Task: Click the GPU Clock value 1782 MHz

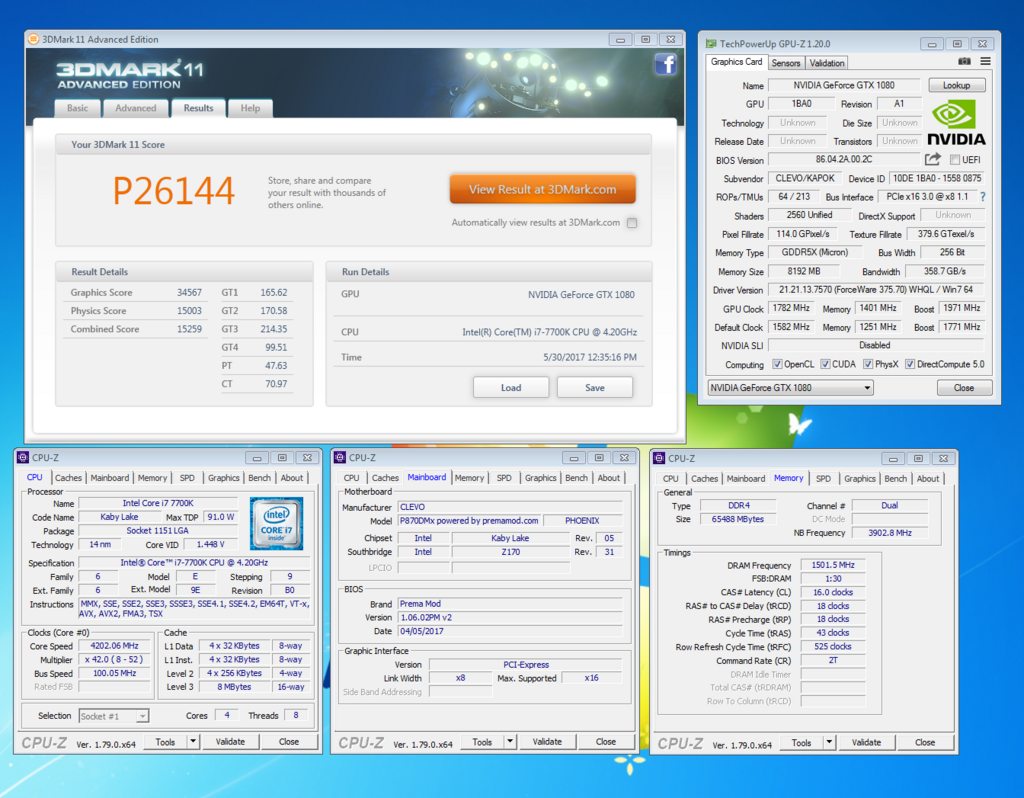Action: pos(792,308)
